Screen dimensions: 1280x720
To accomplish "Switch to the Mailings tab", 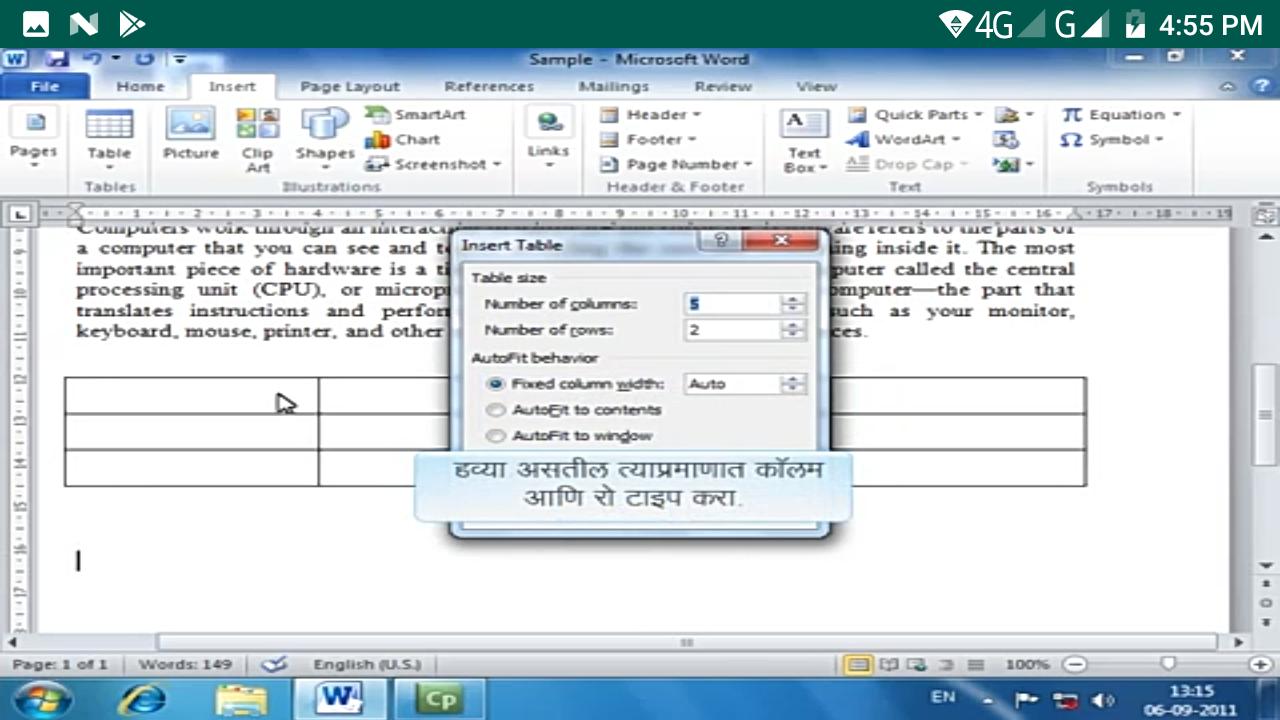I will (613, 86).
